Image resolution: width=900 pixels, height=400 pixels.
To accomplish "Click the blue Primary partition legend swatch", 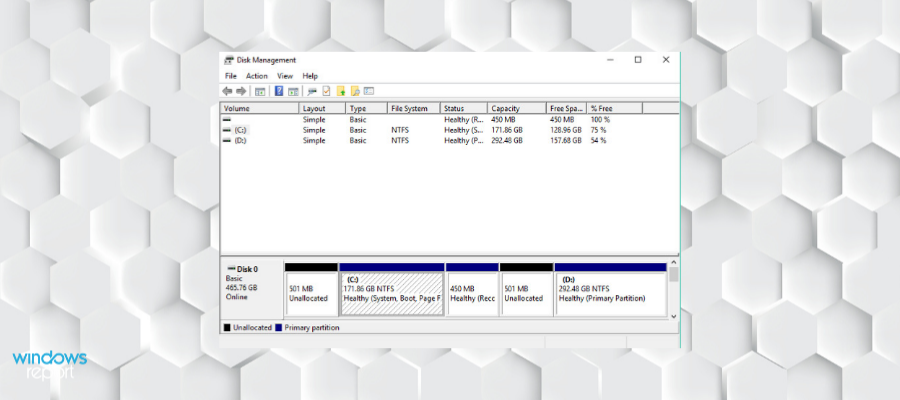I will pyautogui.click(x=279, y=328).
